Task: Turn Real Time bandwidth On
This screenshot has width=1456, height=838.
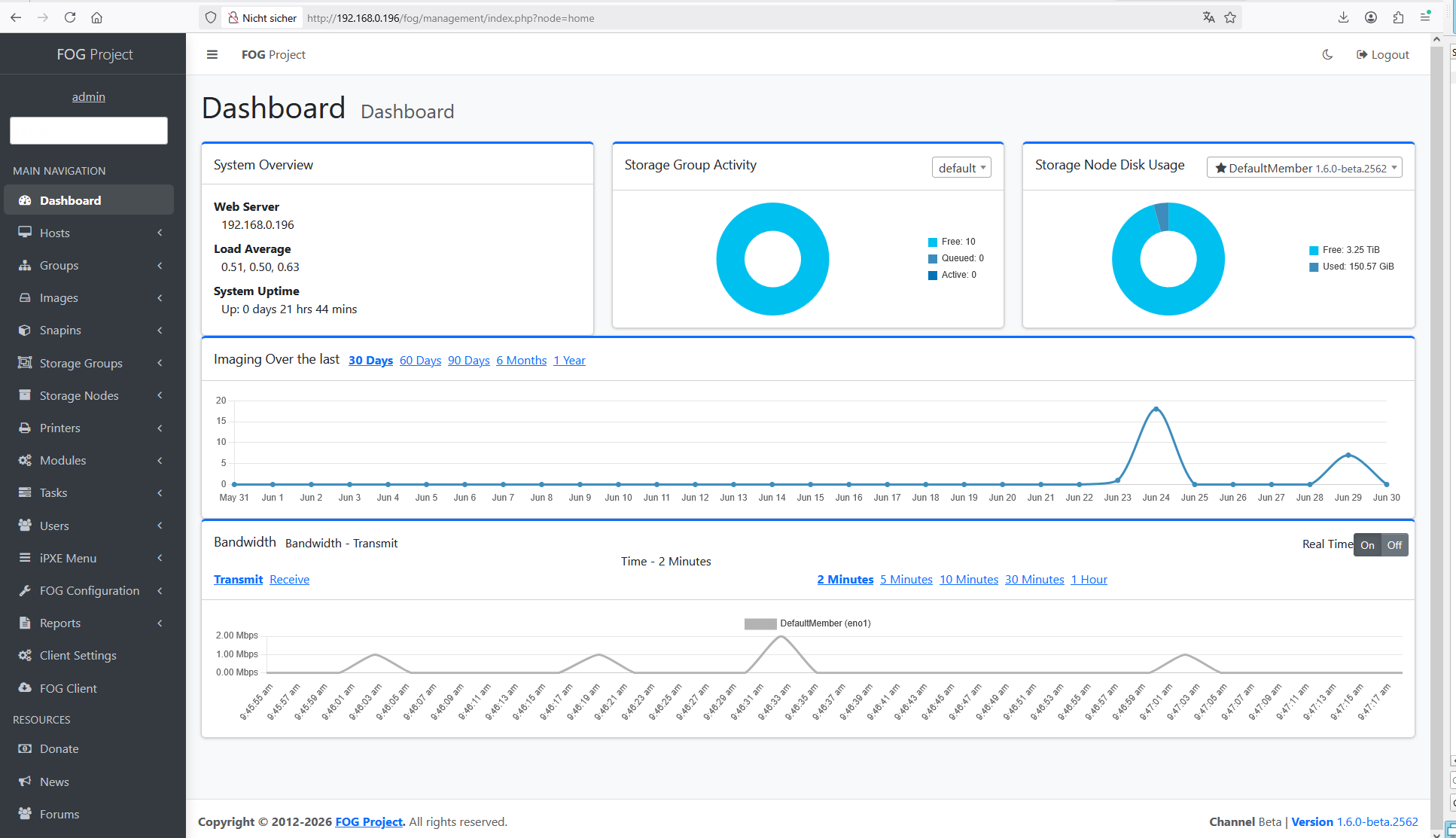Action: pyautogui.click(x=1367, y=545)
